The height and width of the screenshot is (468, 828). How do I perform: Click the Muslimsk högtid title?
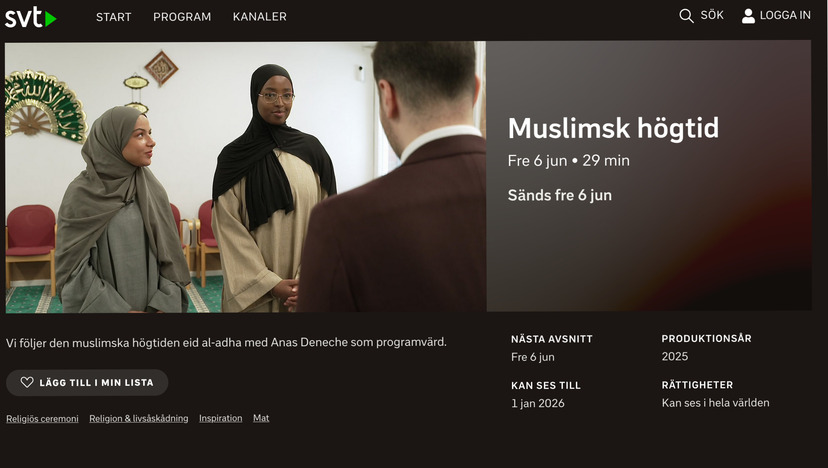(x=613, y=128)
